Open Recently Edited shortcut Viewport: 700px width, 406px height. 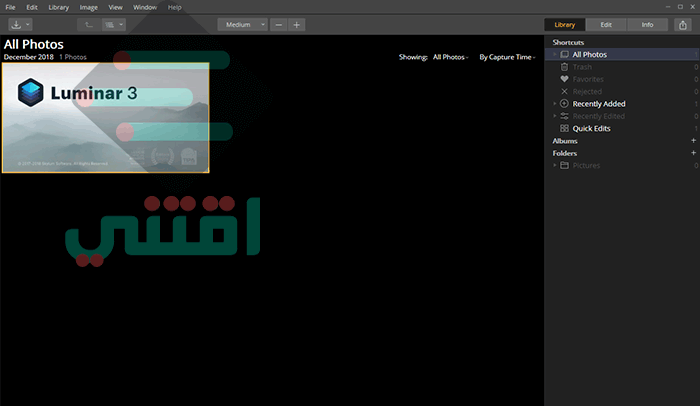point(599,116)
